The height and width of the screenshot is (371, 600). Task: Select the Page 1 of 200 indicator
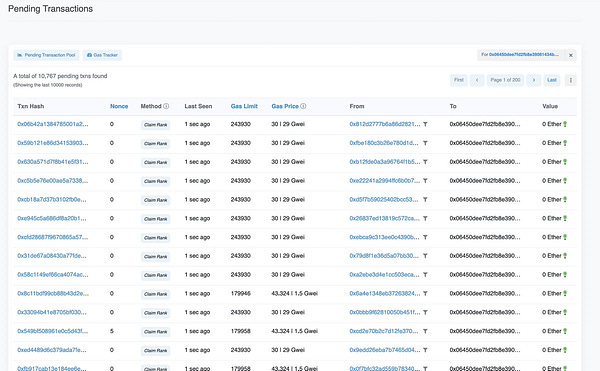(505, 80)
